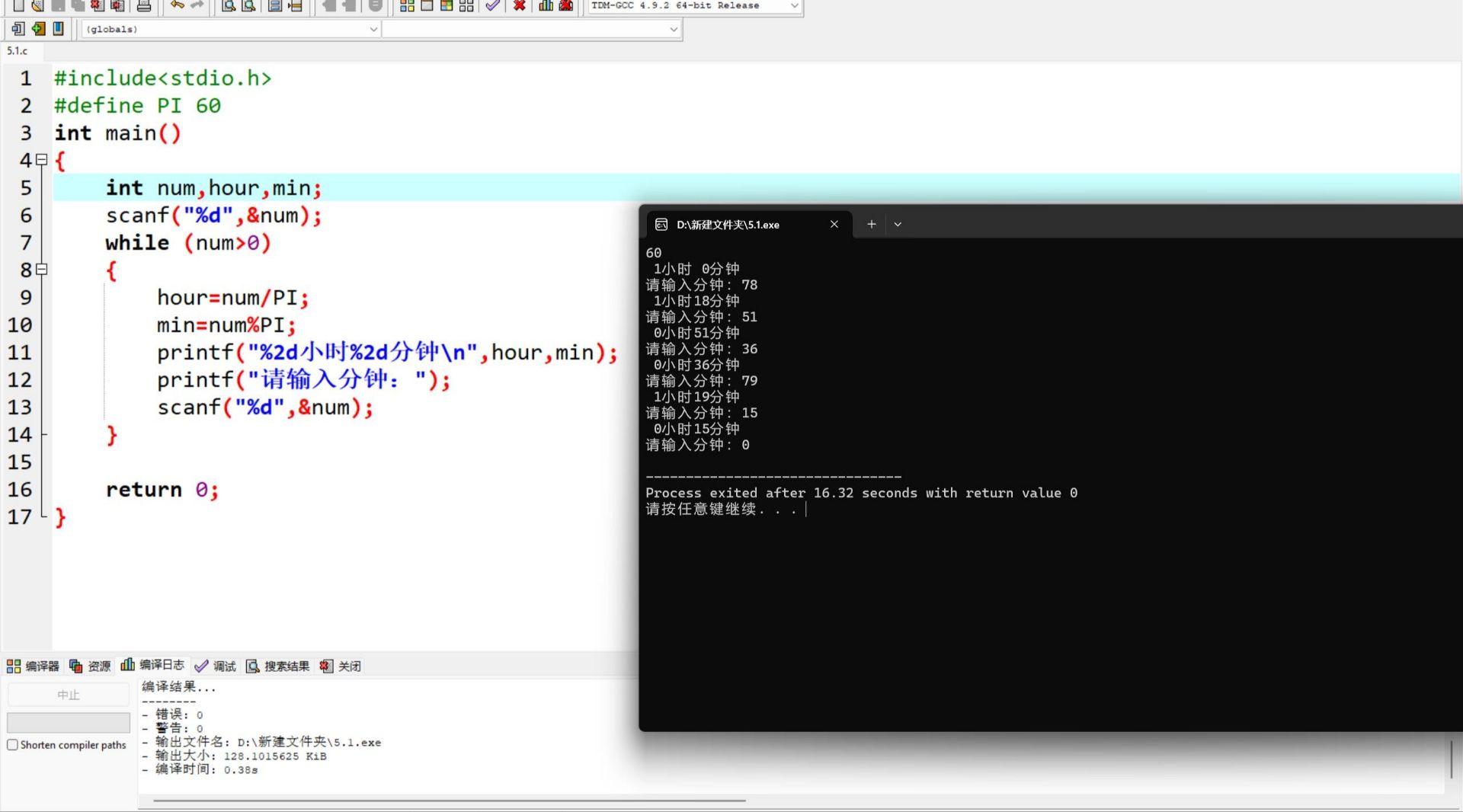Stop execution with the red X
This screenshot has height=812, width=1463.
coord(520,5)
